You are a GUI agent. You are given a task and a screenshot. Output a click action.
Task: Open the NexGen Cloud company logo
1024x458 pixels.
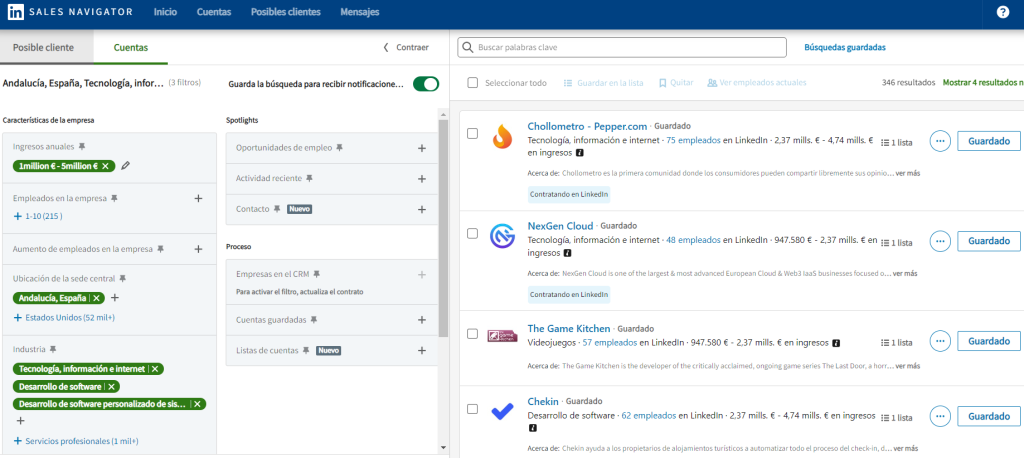[x=502, y=237]
